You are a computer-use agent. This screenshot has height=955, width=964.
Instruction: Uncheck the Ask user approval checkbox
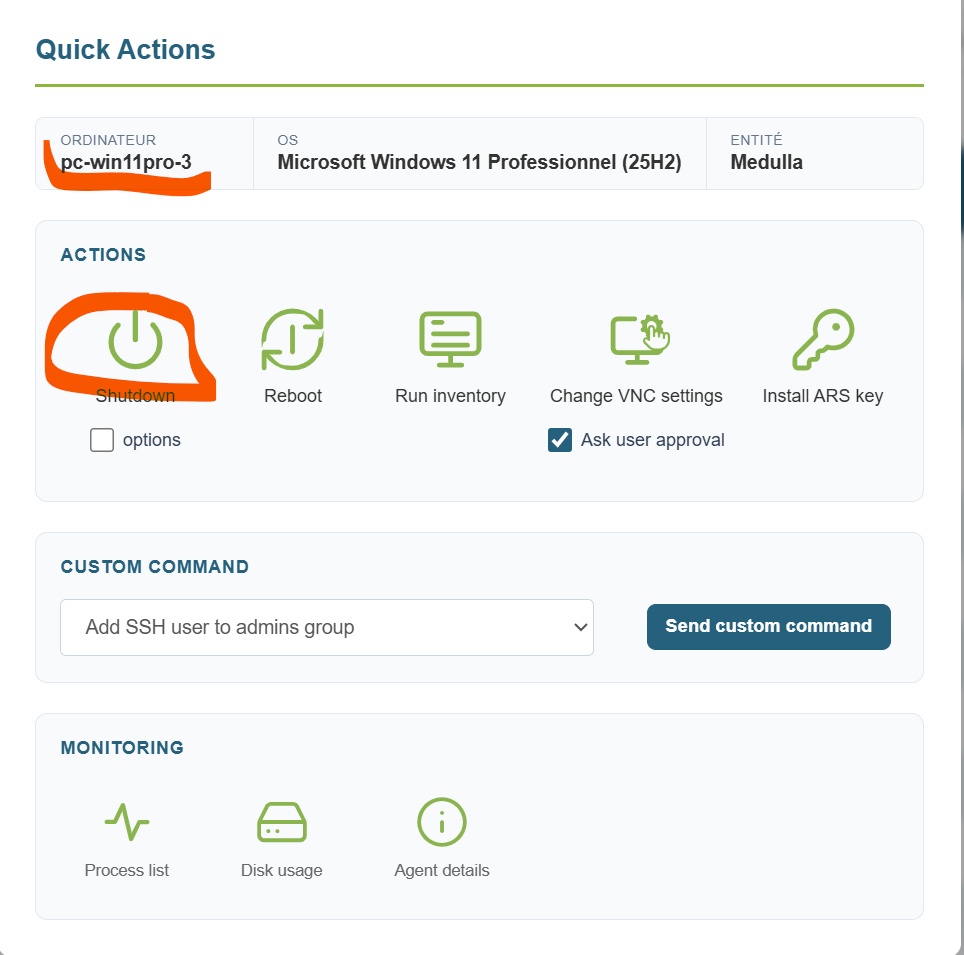click(560, 440)
